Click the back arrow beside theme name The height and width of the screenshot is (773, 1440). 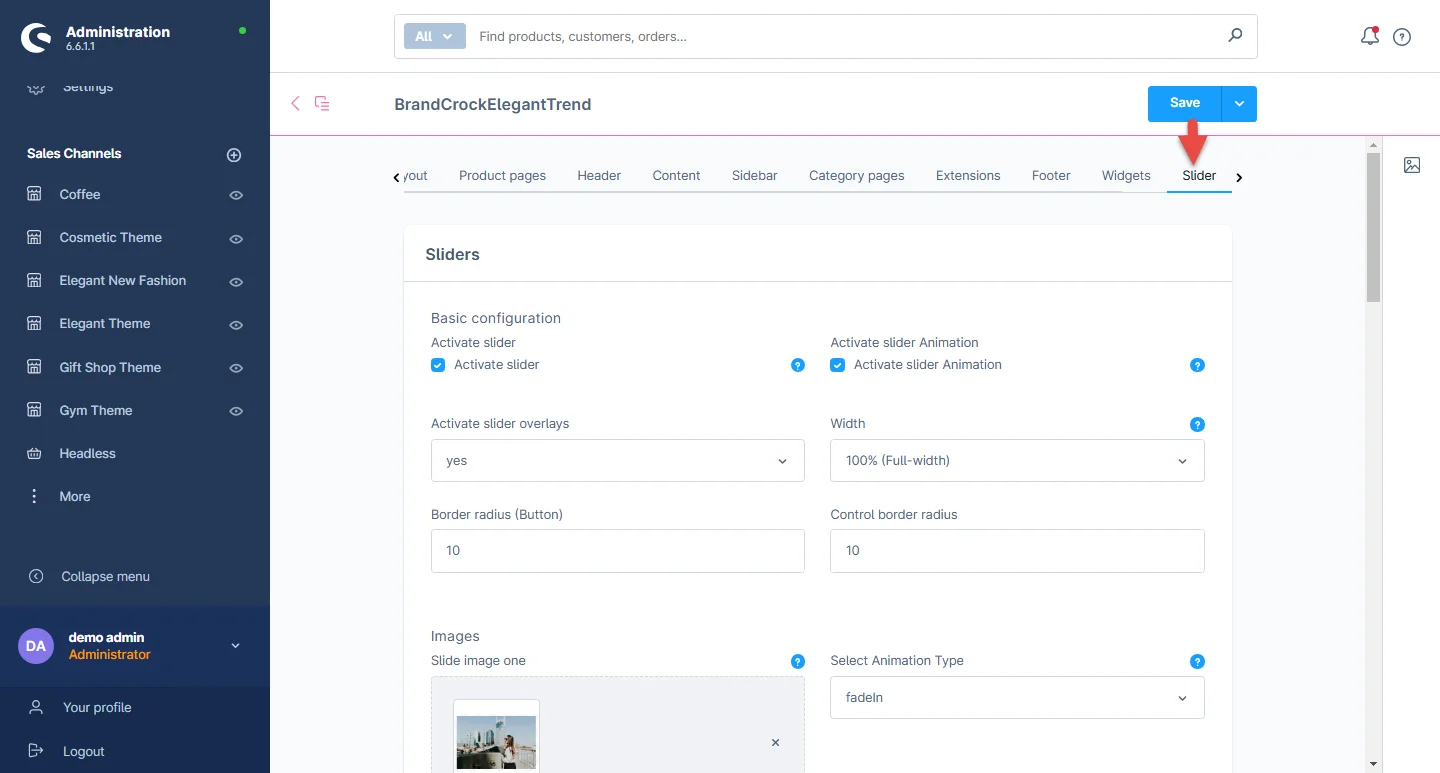(x=295, y=103)
